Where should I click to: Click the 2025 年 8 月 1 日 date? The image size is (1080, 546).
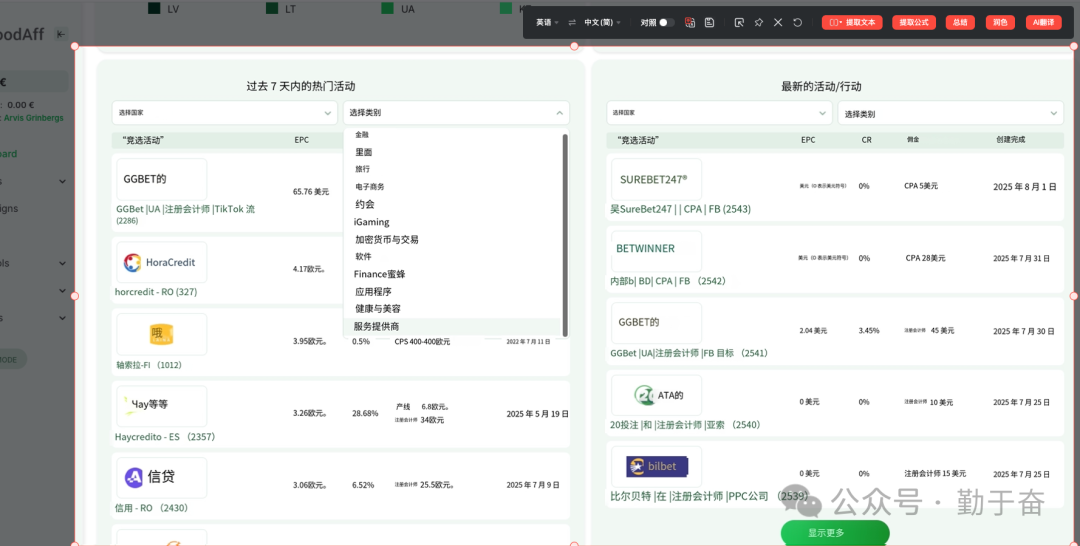[1024, 187]
